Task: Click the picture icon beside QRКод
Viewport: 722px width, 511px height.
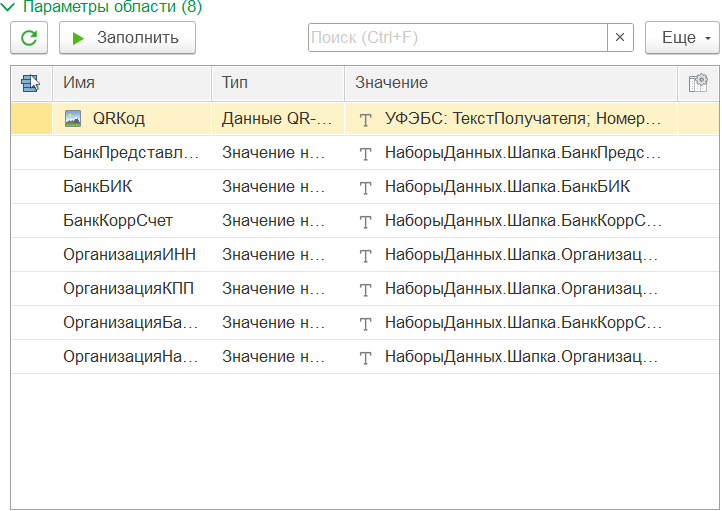Action: click(x=73, y=119)
